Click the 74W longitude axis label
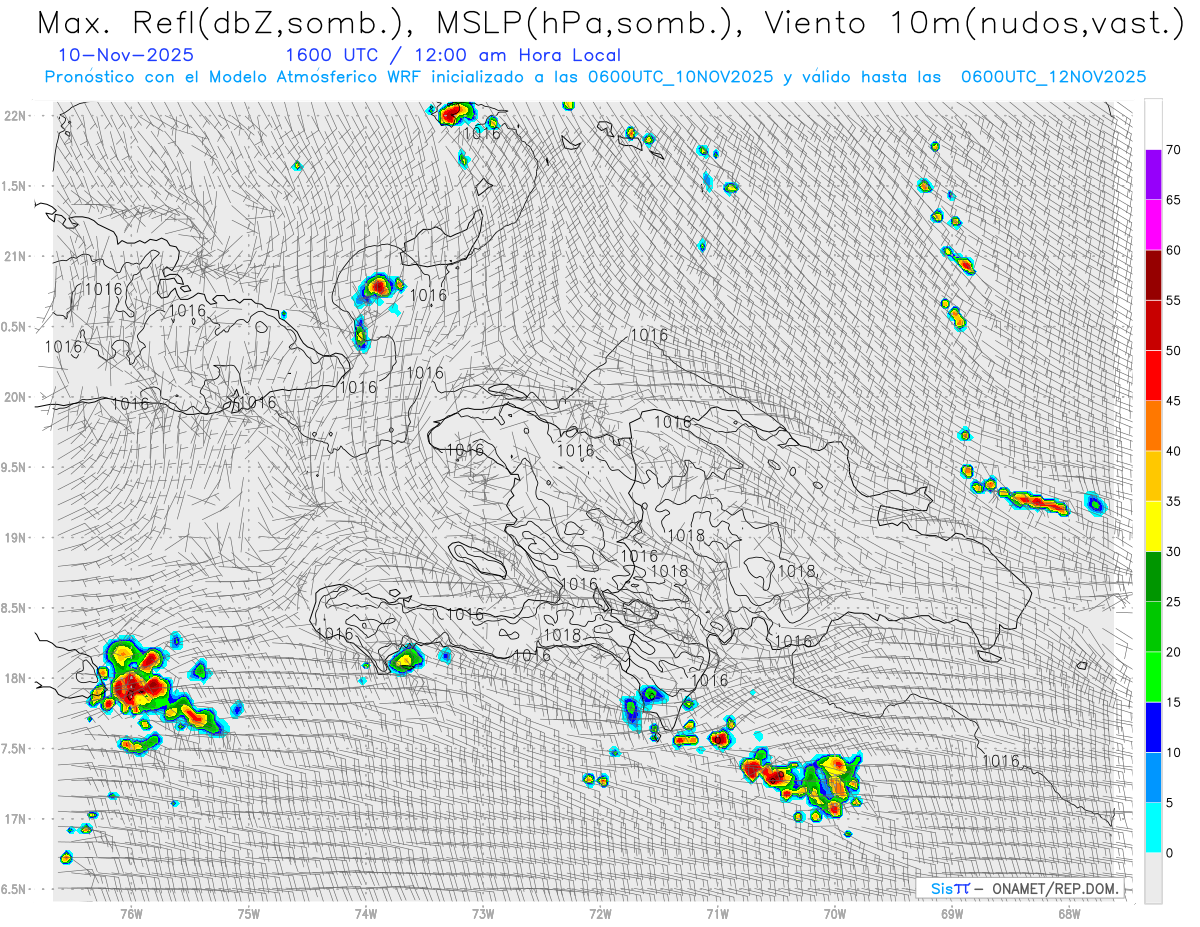The height and width of the screenshot is (927, 1200). 365,913
